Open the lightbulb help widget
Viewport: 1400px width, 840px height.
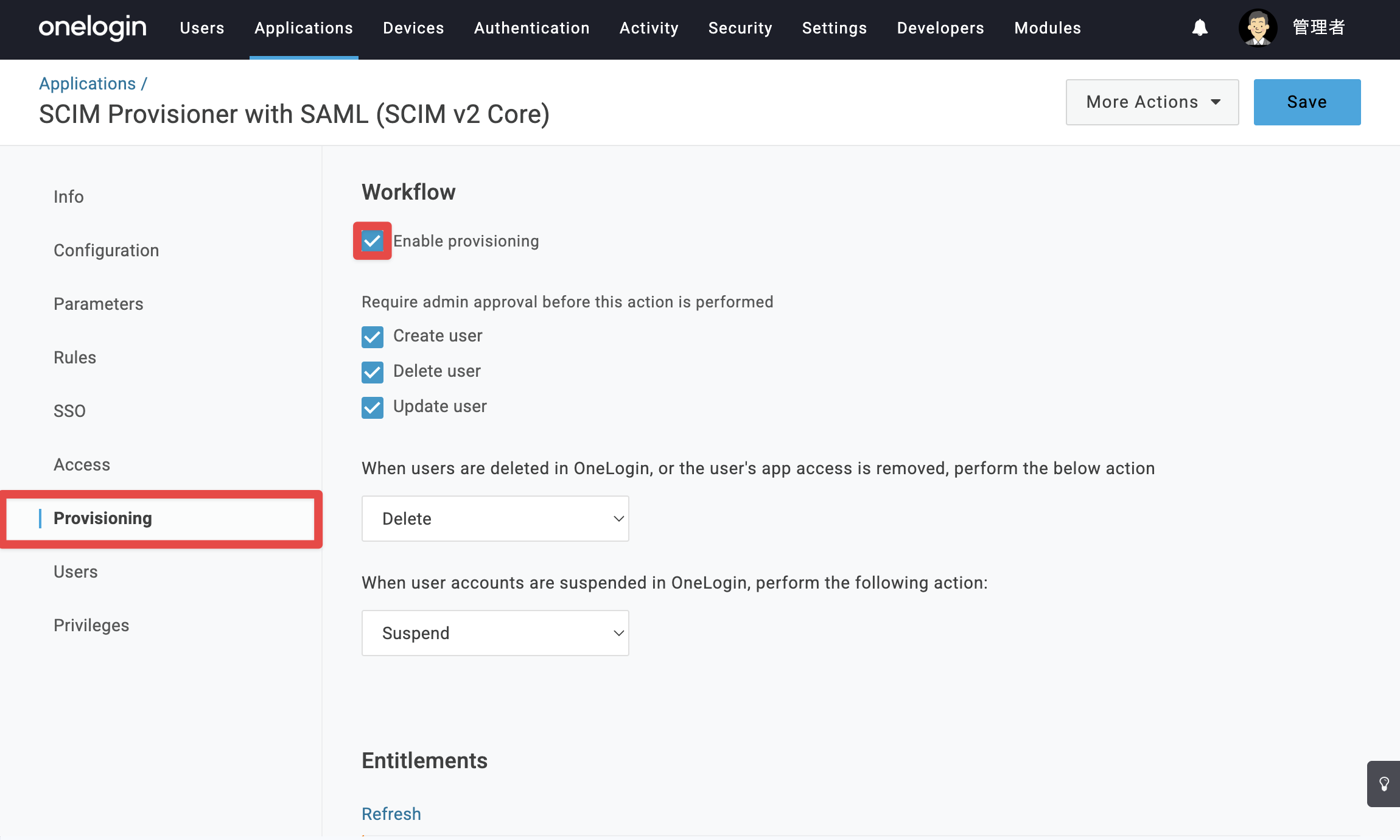point(1384,784)
